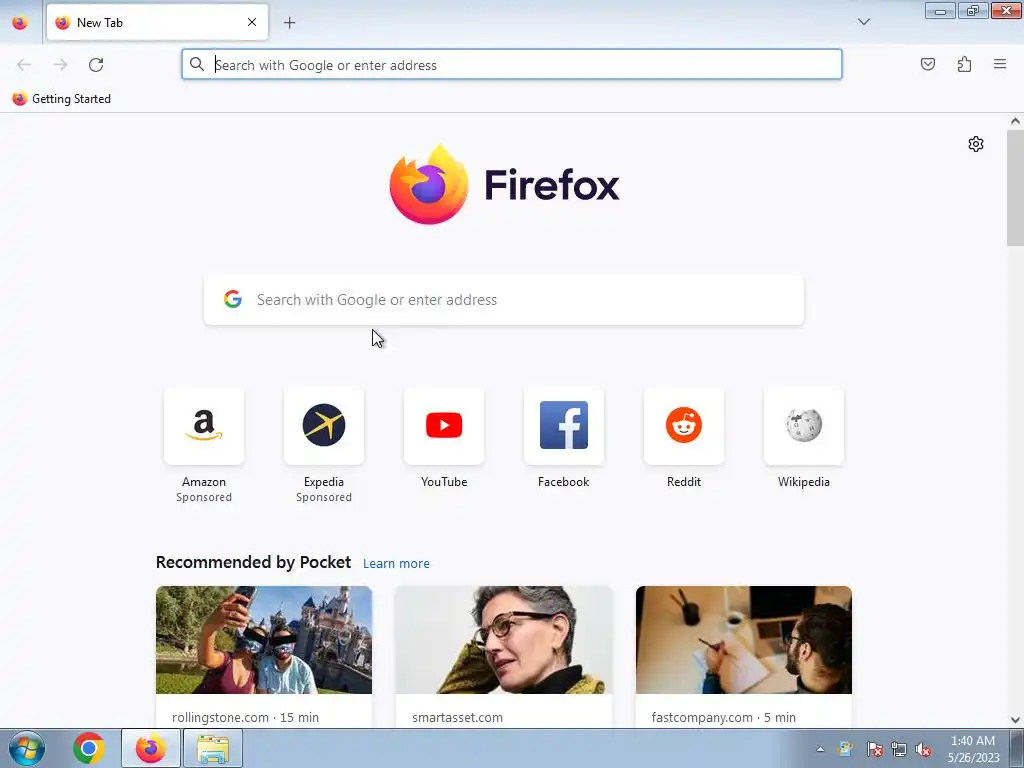This screenshot has width=1024, height=768.
Task: Open the Reddit shortcut tile
Action: pos(684,426)
